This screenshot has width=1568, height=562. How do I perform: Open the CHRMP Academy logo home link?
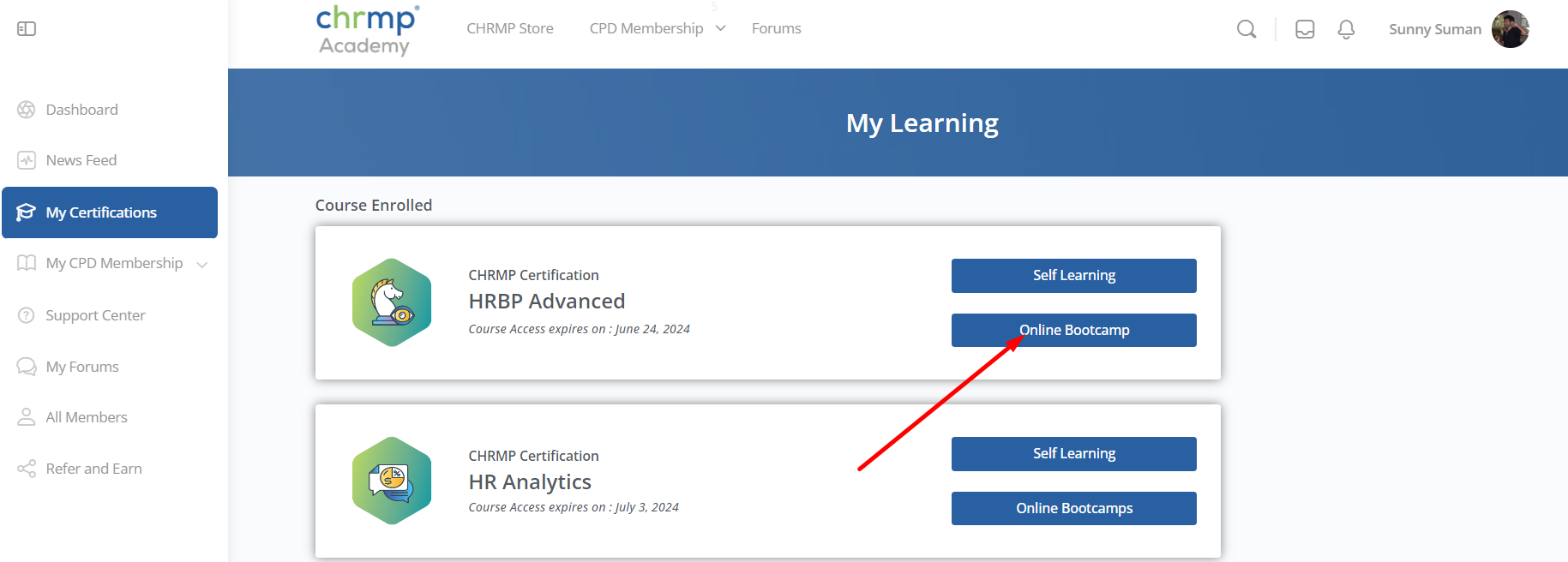[x=367, y=31]
